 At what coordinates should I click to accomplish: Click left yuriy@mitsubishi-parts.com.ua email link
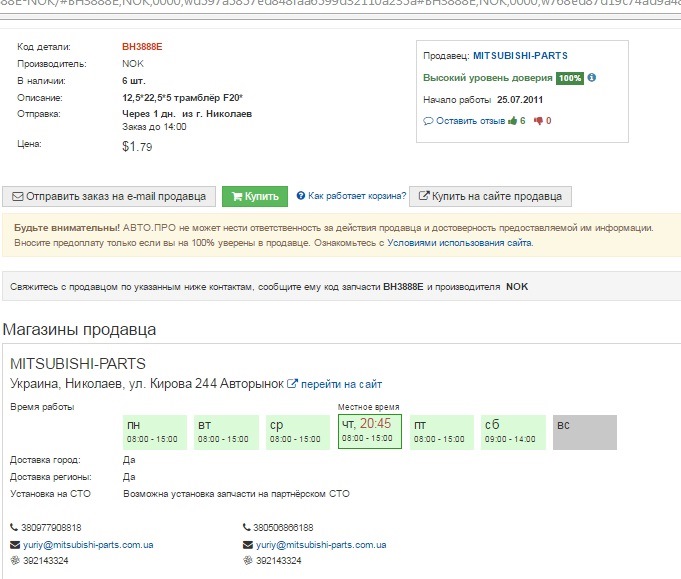pos(88,545)
